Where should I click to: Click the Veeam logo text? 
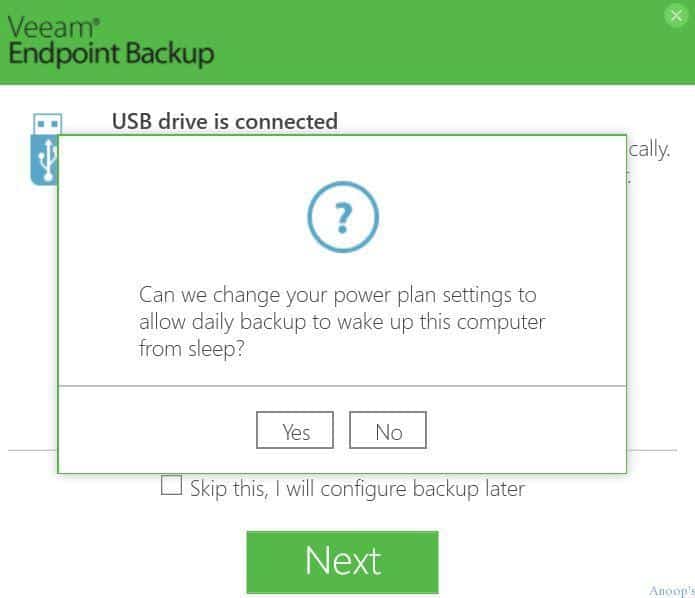coord(51,27)
